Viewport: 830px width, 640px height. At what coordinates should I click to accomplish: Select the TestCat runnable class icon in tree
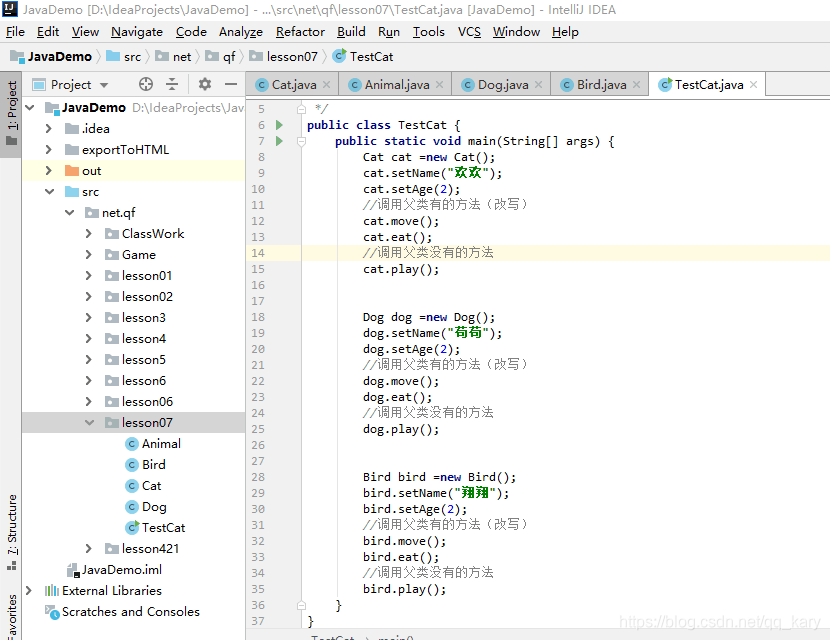coord(132,527)
